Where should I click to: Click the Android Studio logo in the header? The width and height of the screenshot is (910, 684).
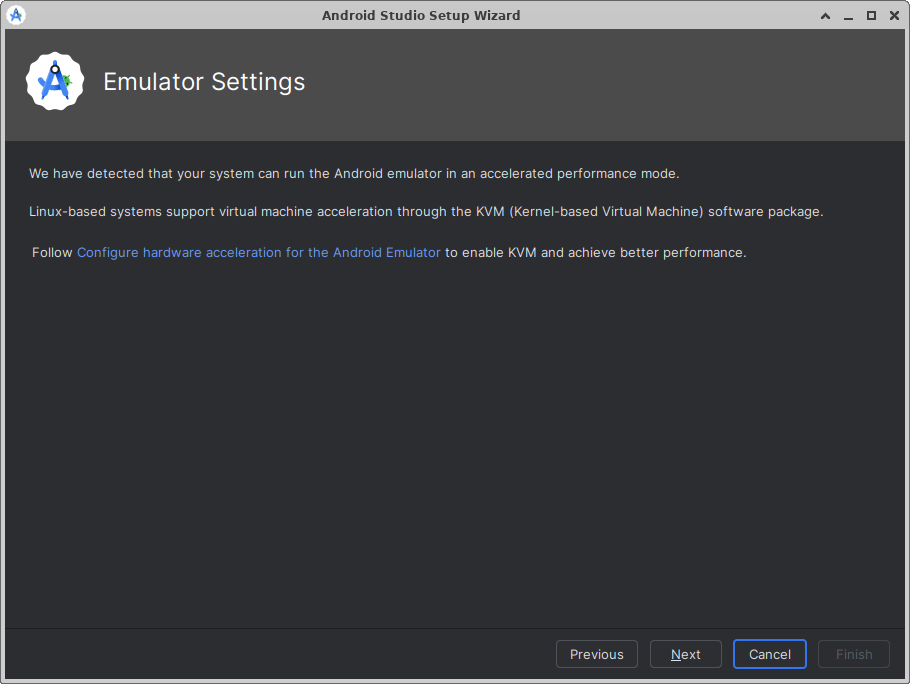[55, 82]
